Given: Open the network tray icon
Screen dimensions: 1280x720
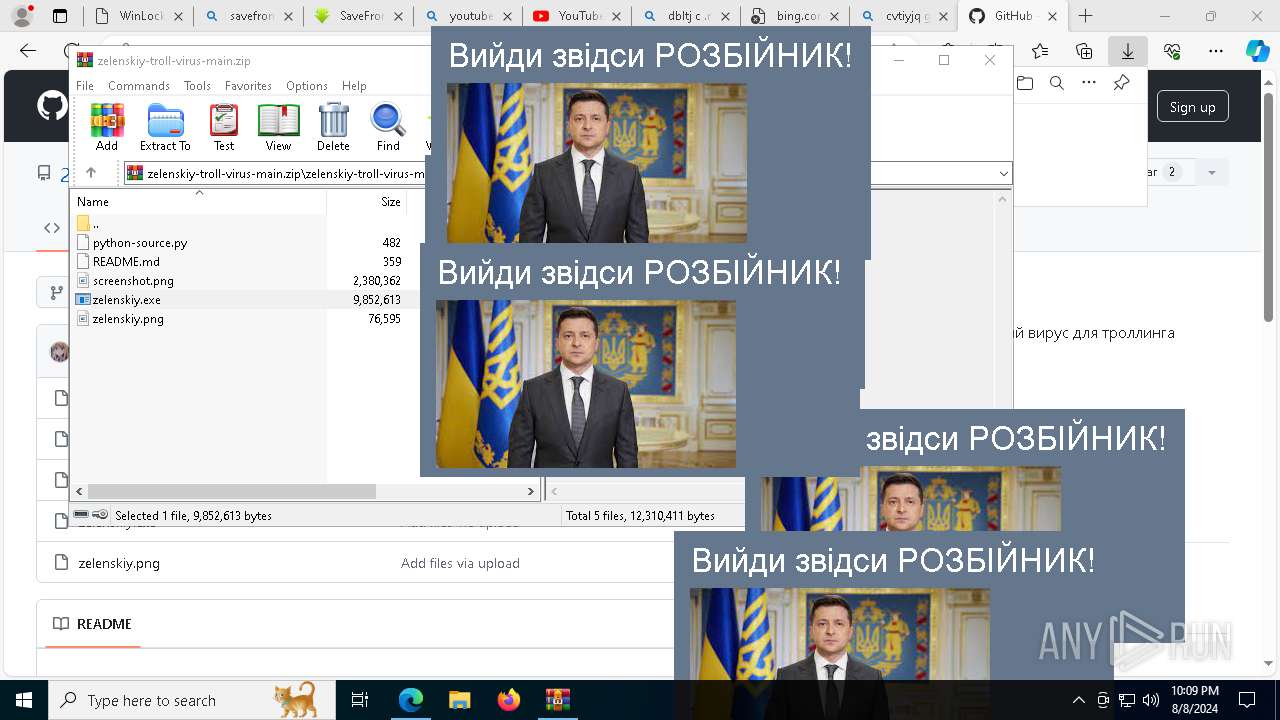Looking at the screenshot, I should [1127, 700].
